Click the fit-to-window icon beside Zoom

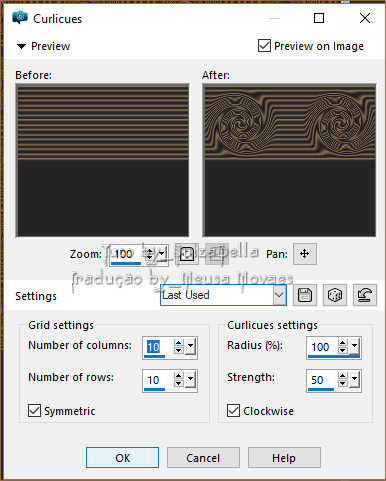point(187,254)
